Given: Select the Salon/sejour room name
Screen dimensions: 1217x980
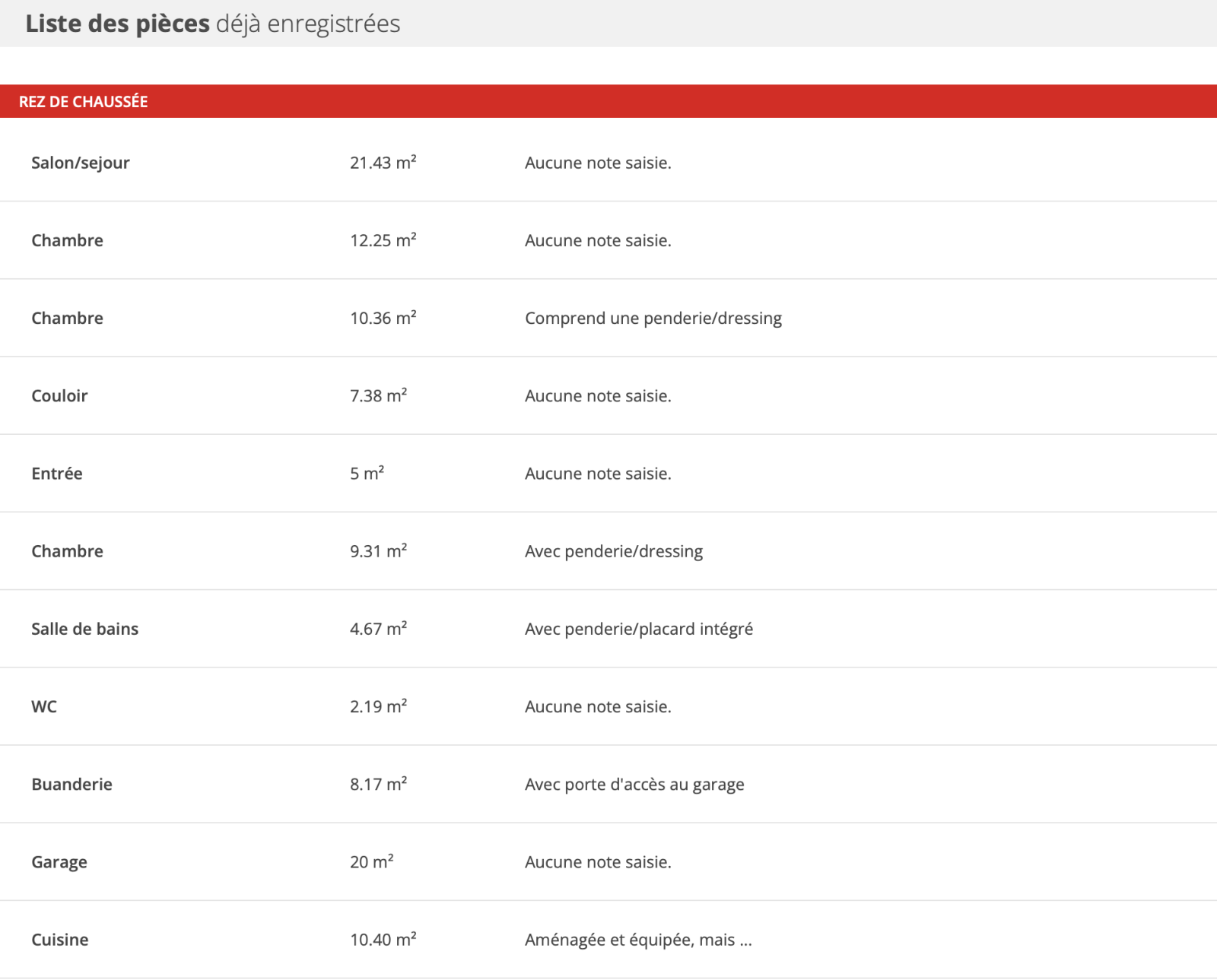Looking at the screenshot, I should pos(81,163).
